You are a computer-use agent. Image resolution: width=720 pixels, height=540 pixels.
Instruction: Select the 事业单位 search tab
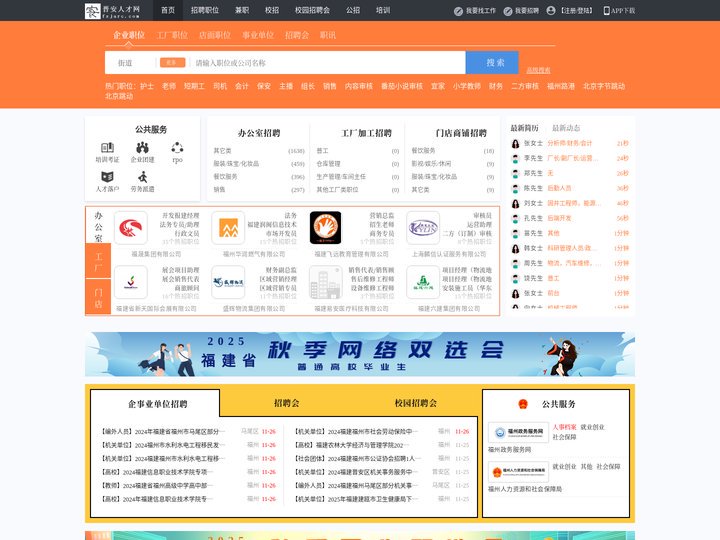[258, 35]
